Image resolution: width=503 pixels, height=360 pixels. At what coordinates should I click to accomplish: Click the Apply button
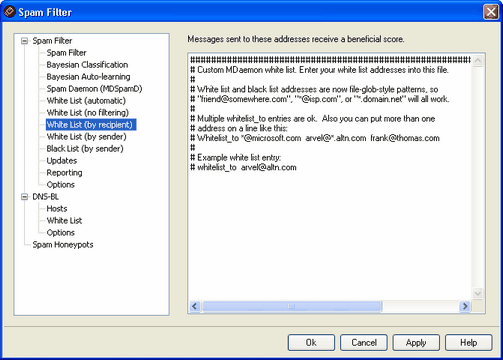point(416,343)
